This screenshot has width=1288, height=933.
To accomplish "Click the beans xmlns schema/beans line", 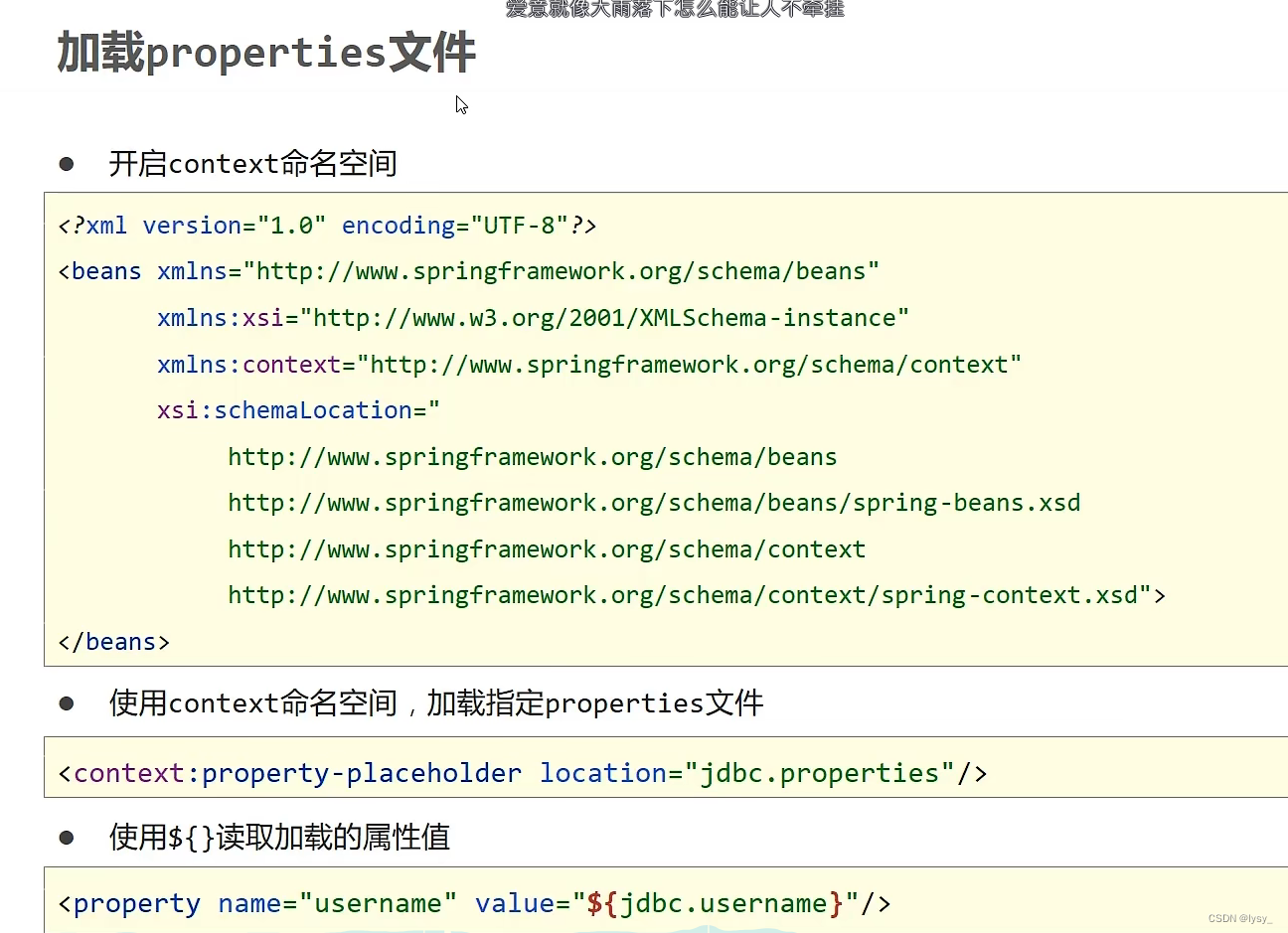I will tap(468, 272).
